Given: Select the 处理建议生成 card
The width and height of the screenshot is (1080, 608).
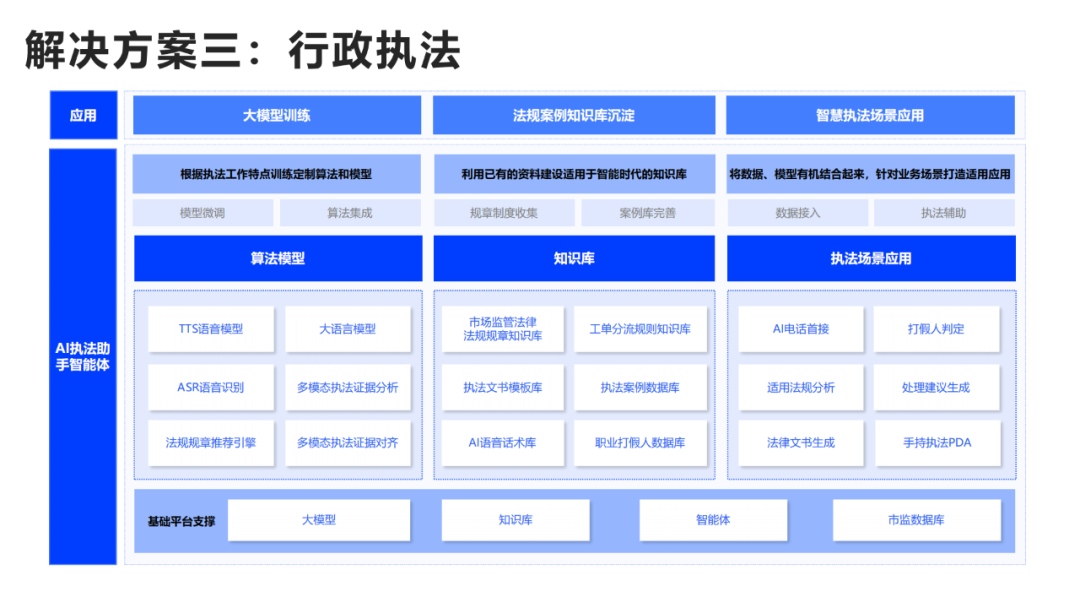Looking at the screenshot, I should (x=936, y=387).
